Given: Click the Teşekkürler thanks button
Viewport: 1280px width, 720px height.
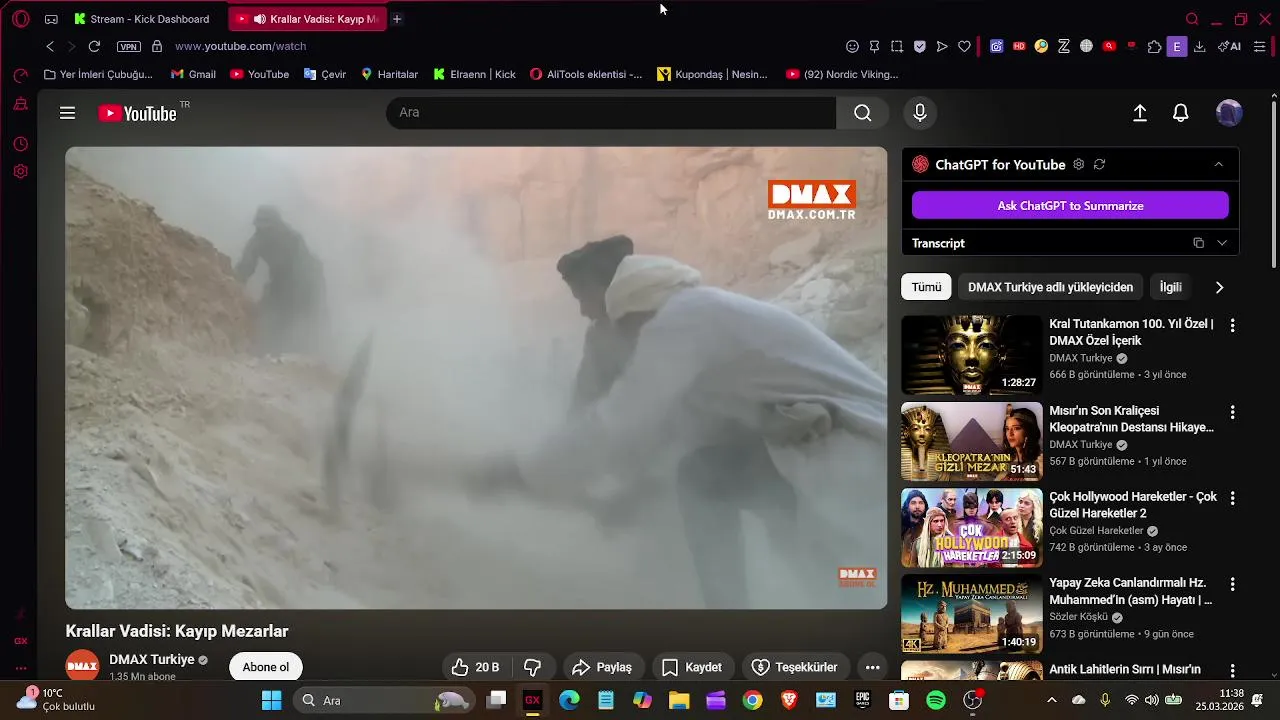Looking at the screenshot, I should [x=795, y=667].
